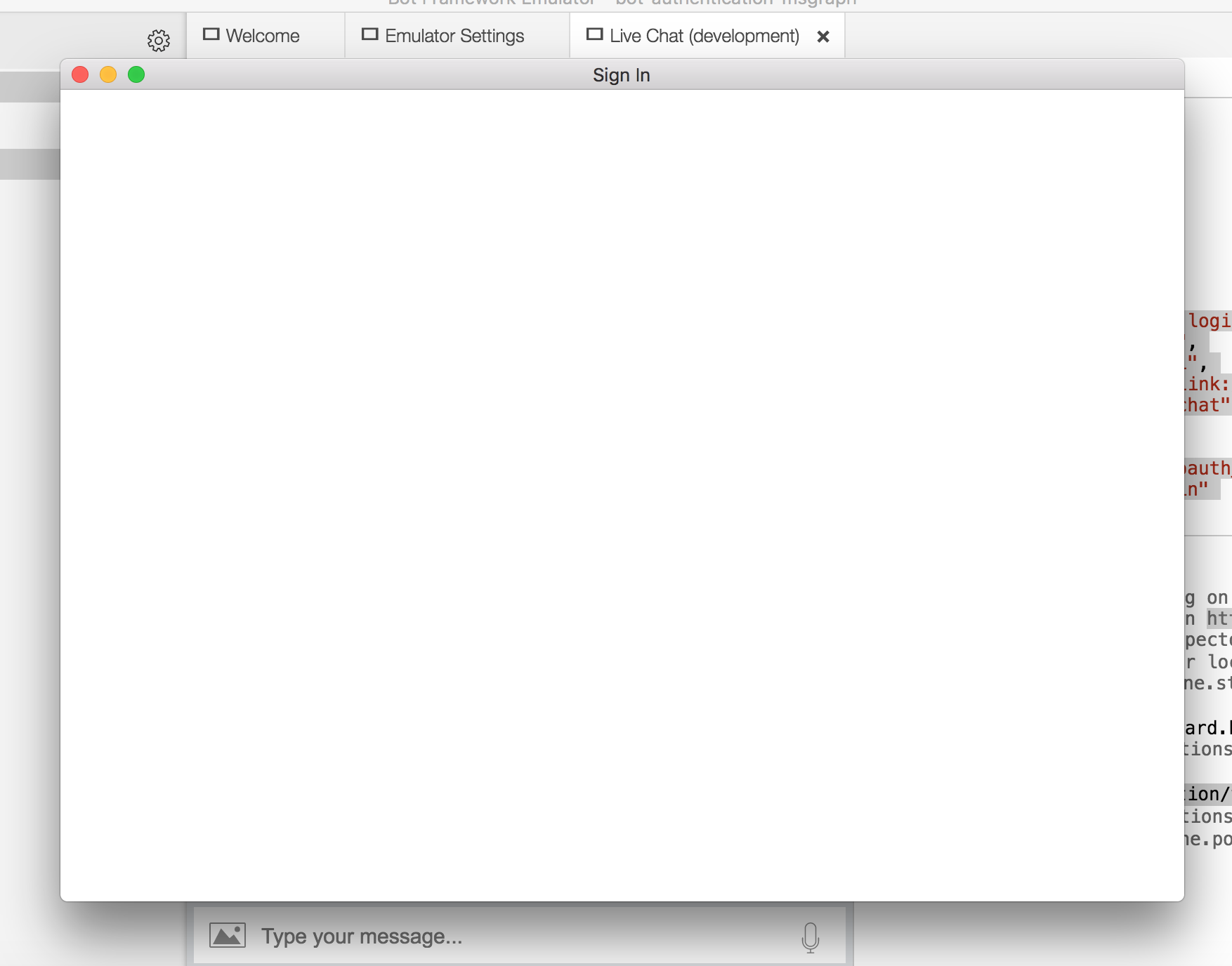This screenshot has height=966, width=1232.
Task: Click the microphone icon for voice input
Action: point(811,934)
